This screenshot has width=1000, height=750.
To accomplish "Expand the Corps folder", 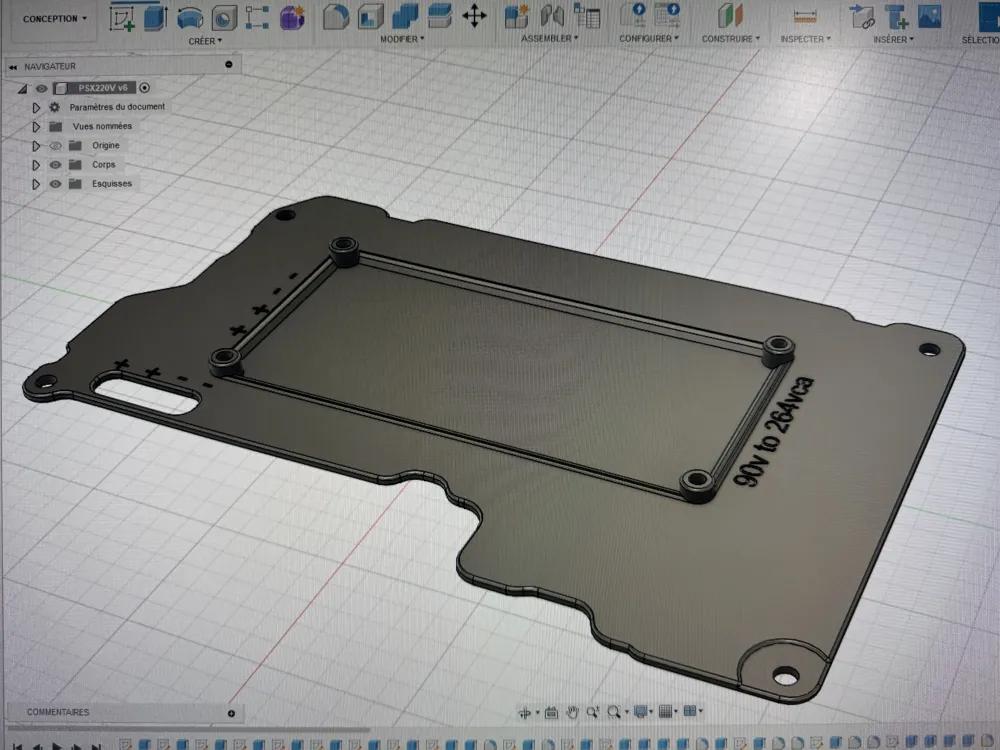I will [36, 165].
